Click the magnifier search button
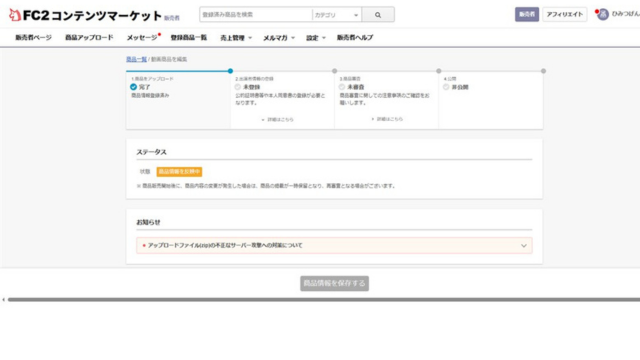The width and height of the screenshot is (640, 360). (378, 15)
